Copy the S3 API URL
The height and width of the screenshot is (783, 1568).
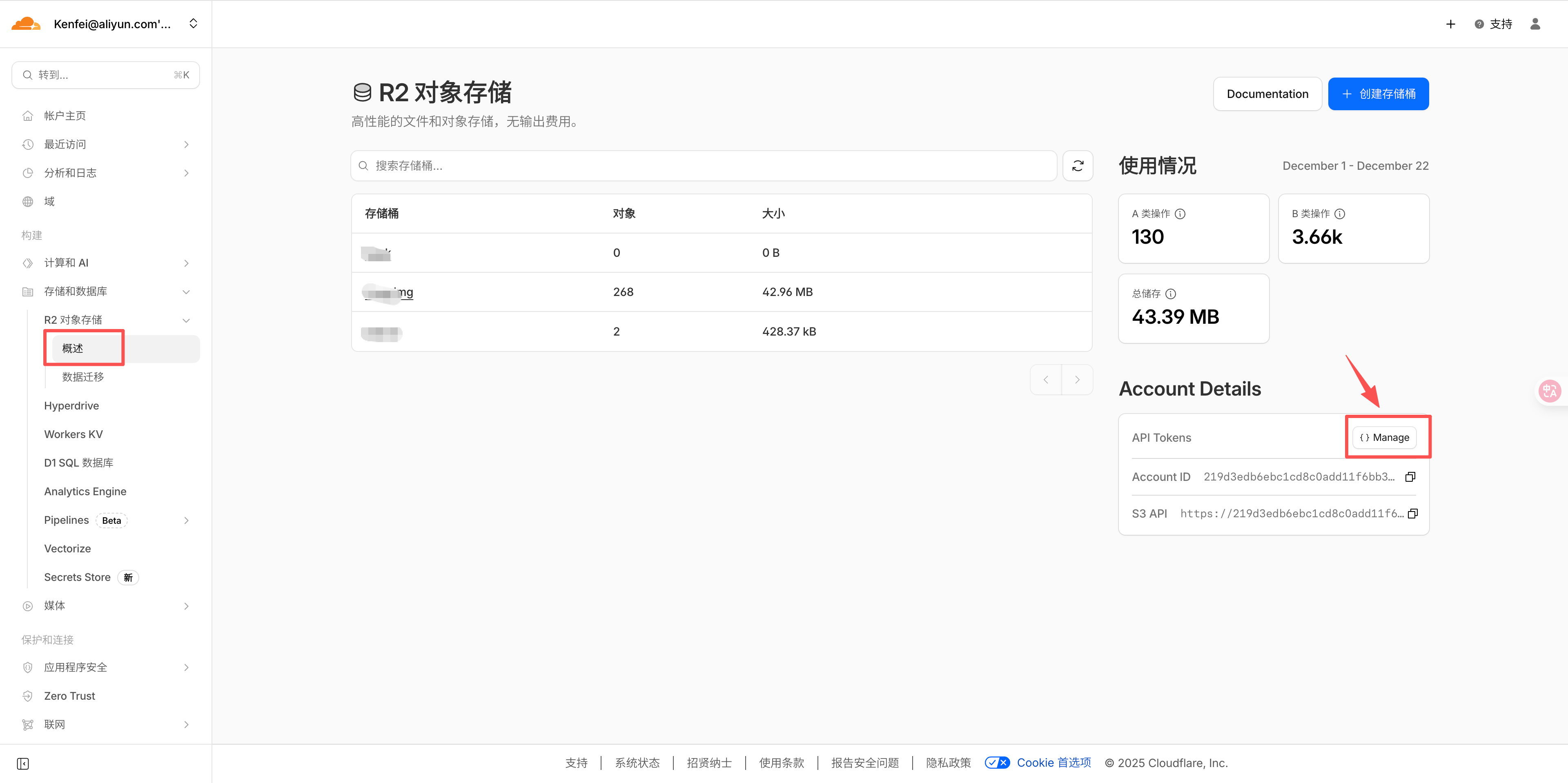point(1413,514)
